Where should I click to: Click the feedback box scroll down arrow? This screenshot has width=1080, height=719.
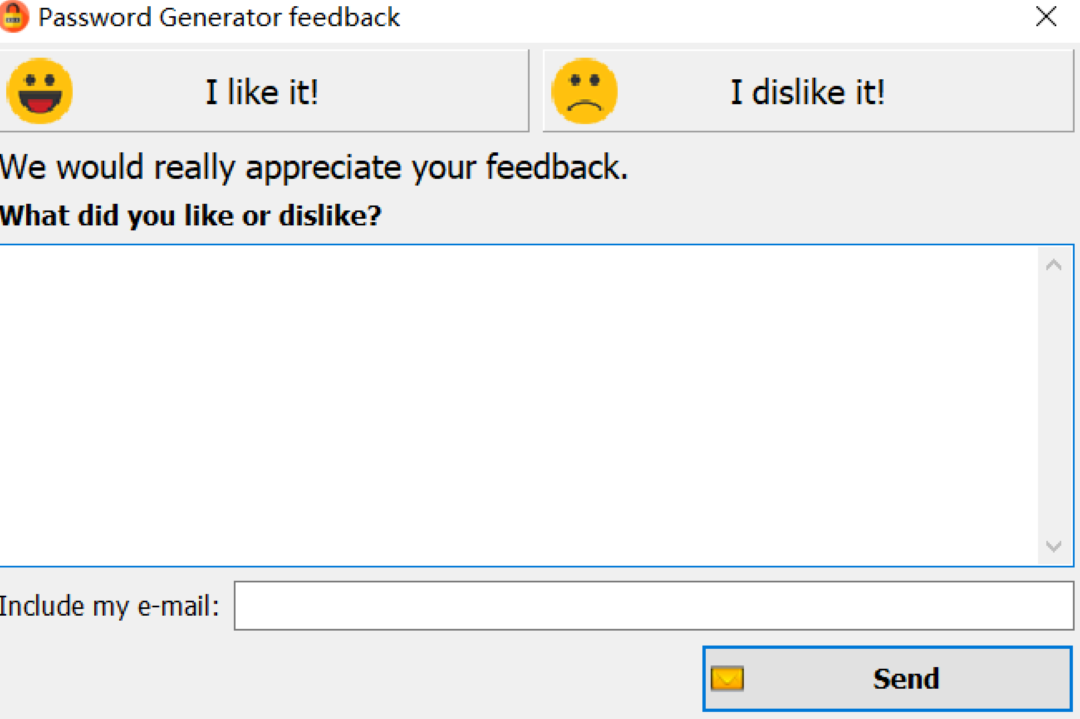[x=1053, y=546]
